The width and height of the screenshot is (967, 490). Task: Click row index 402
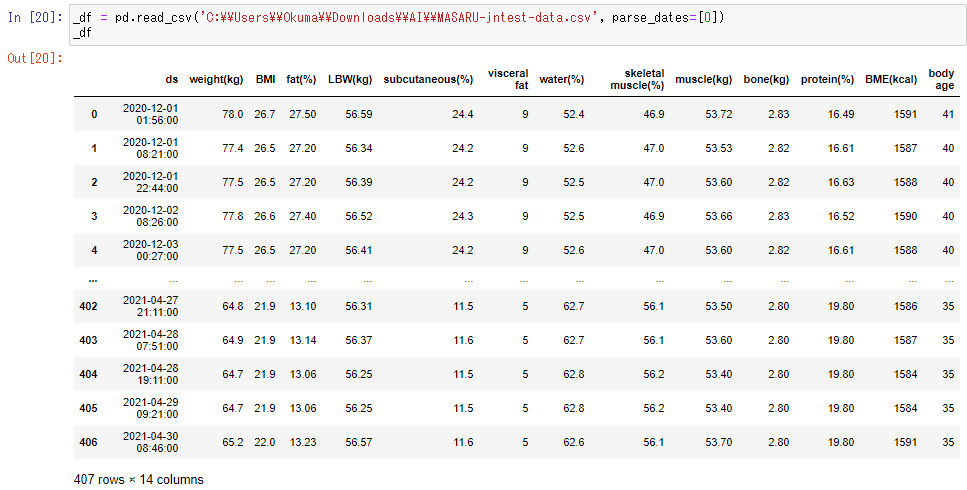pos(88,306)
